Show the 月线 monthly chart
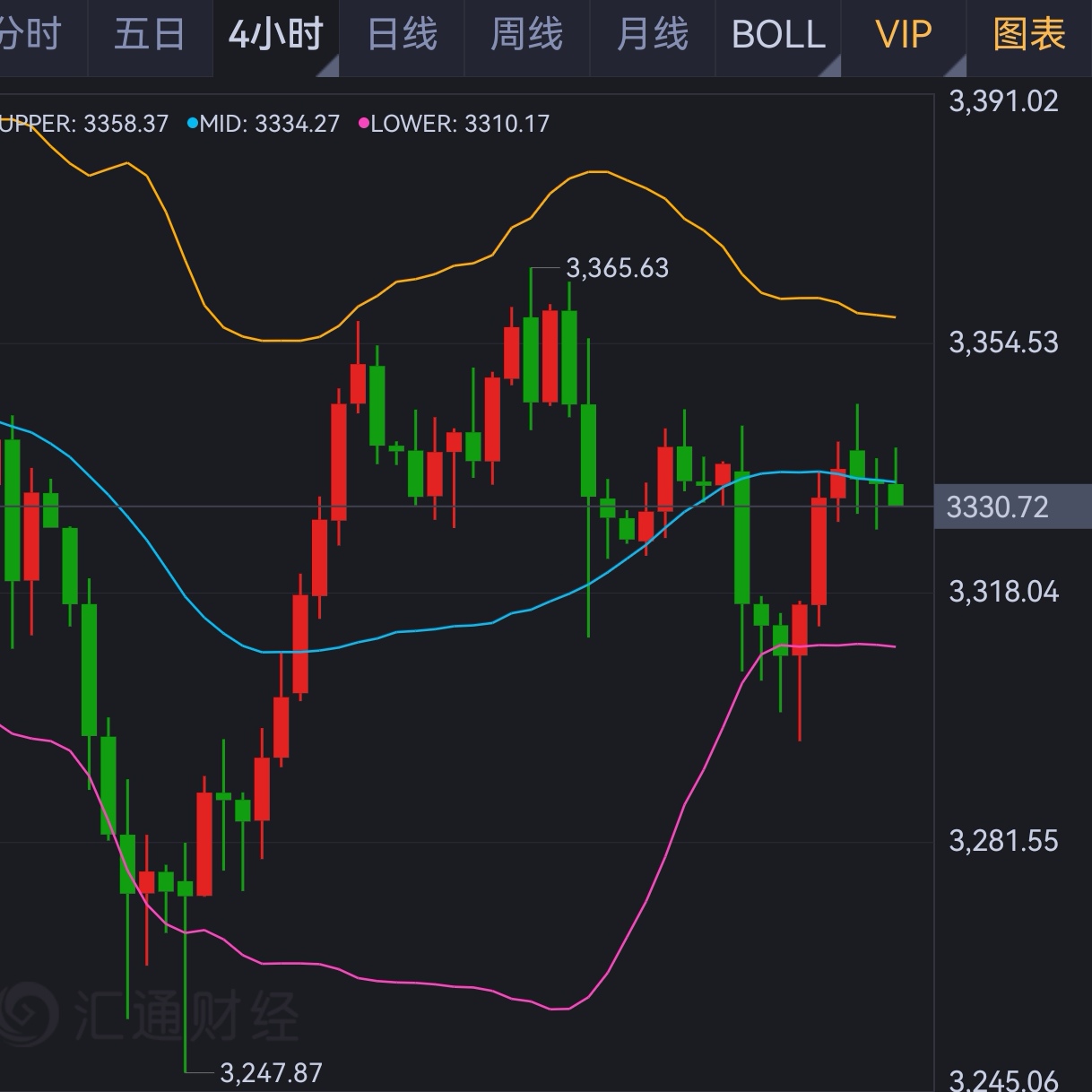 [x=653, y=35]
